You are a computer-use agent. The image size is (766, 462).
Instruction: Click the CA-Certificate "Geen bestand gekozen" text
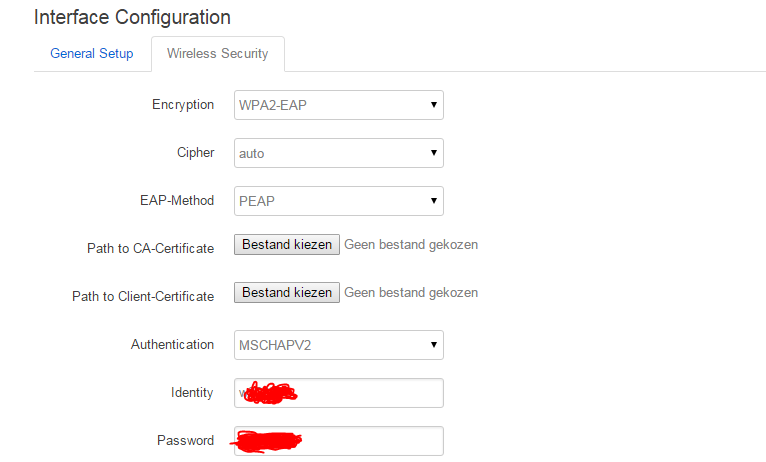click(410, 245)
